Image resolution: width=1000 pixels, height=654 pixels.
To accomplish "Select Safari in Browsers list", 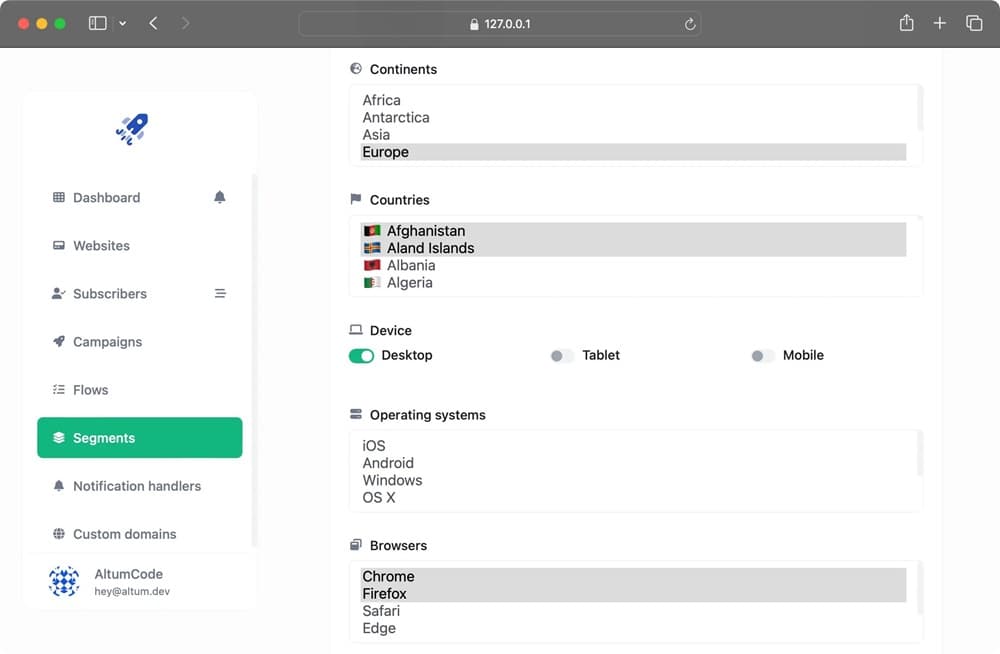I will coord(633,611).
